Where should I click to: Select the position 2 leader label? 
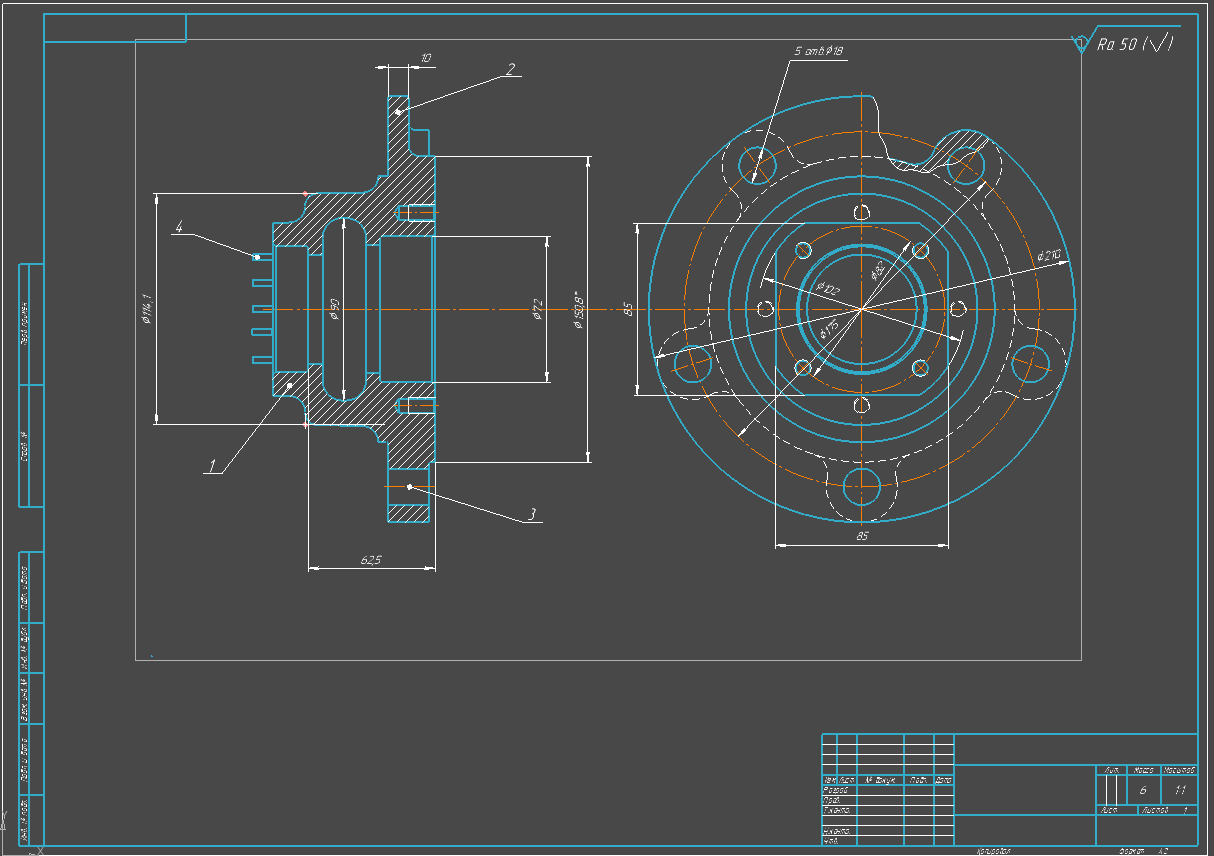coord(510,69)
